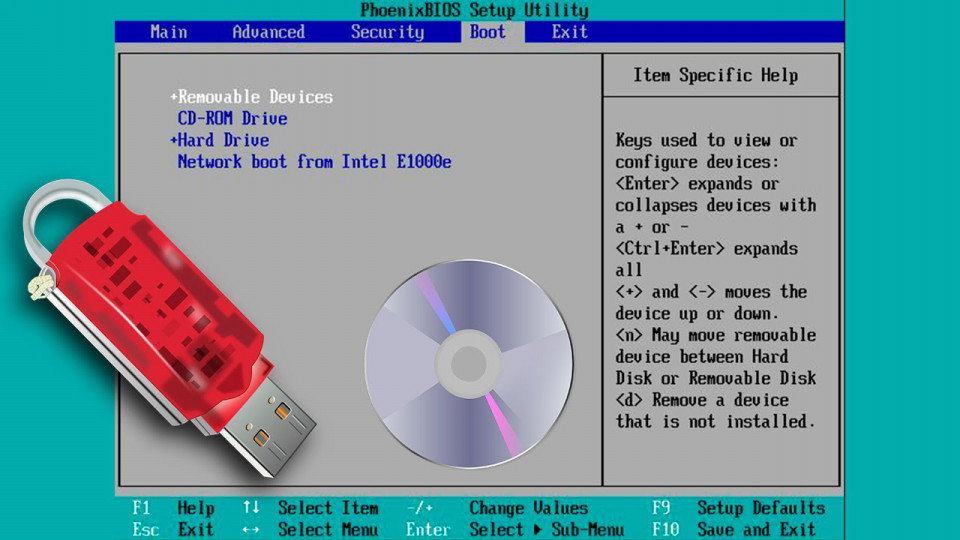Expand the Removable Devices plus sign
Viewport: 960px width, 540px height.
click(174, 97)
